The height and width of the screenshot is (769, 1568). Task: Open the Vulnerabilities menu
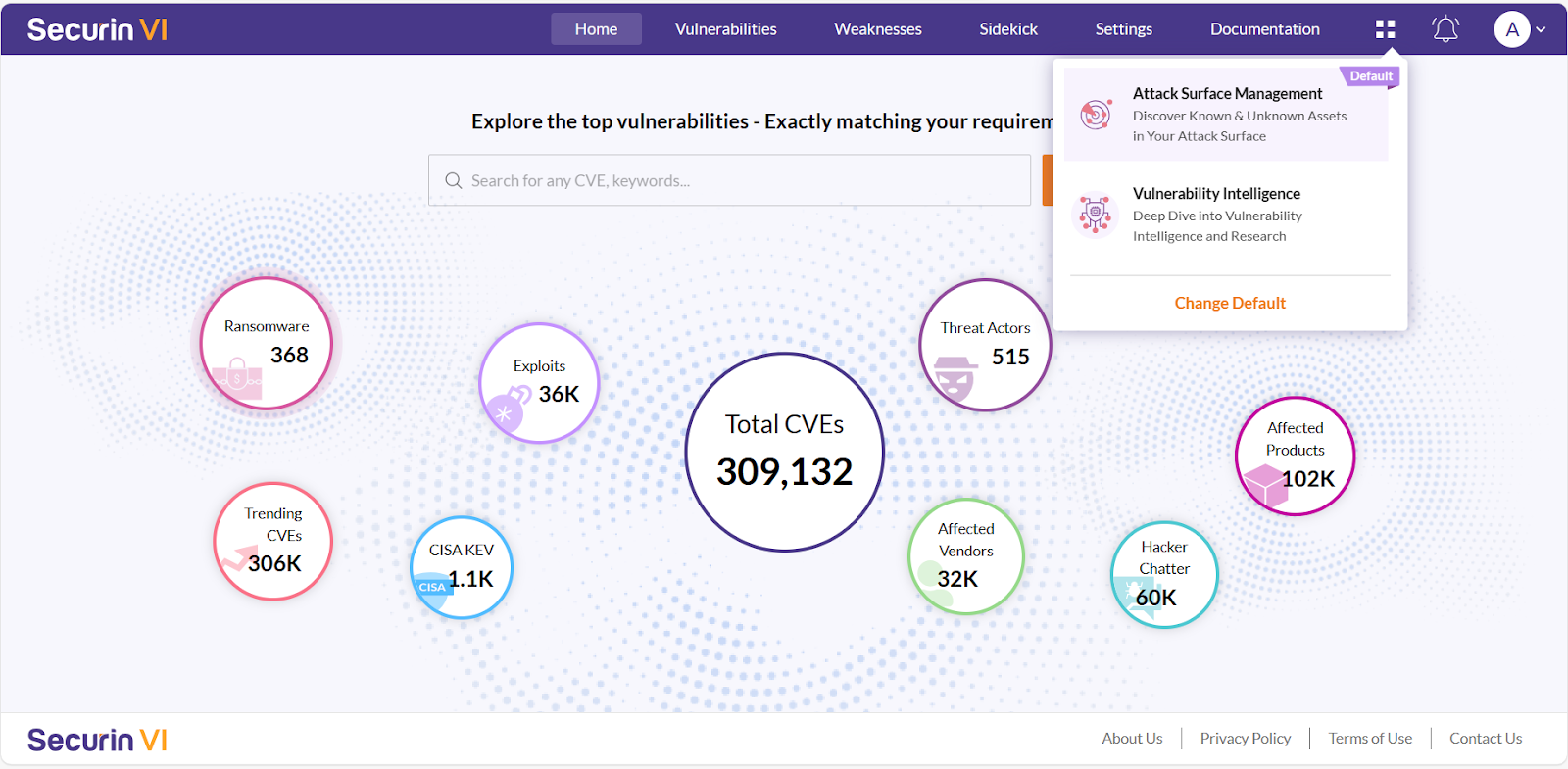725,29
